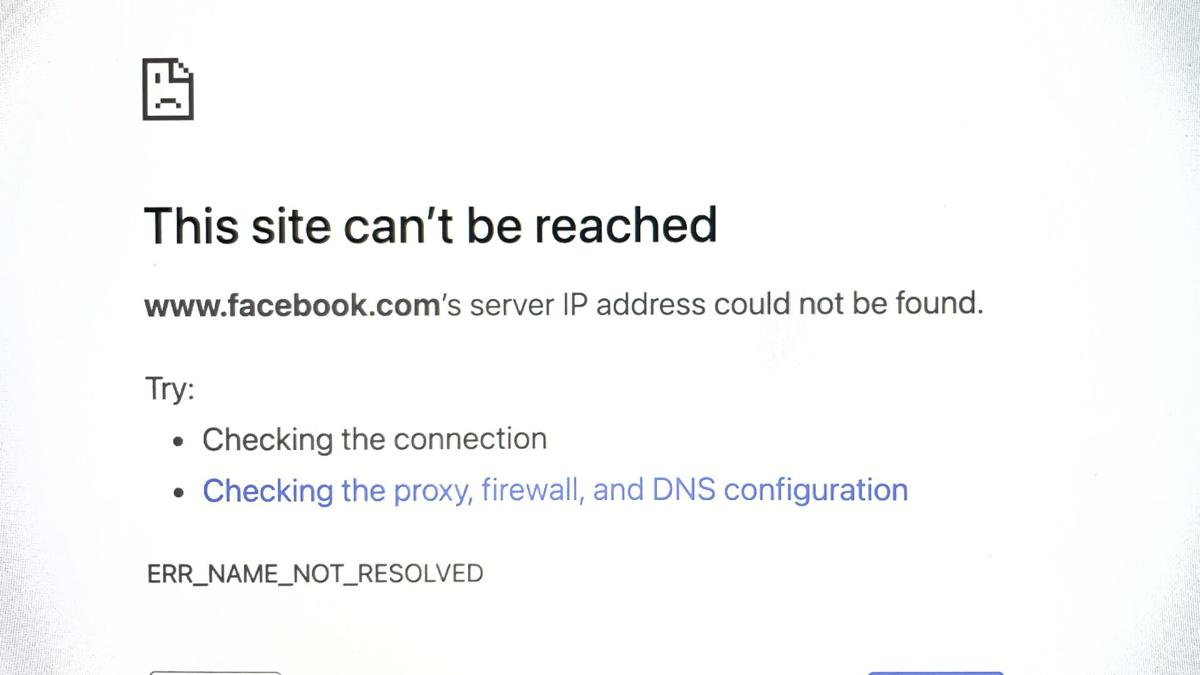Click the outlined button at the bottom left
Screen dimensions: 1200x675
point(215,672)
